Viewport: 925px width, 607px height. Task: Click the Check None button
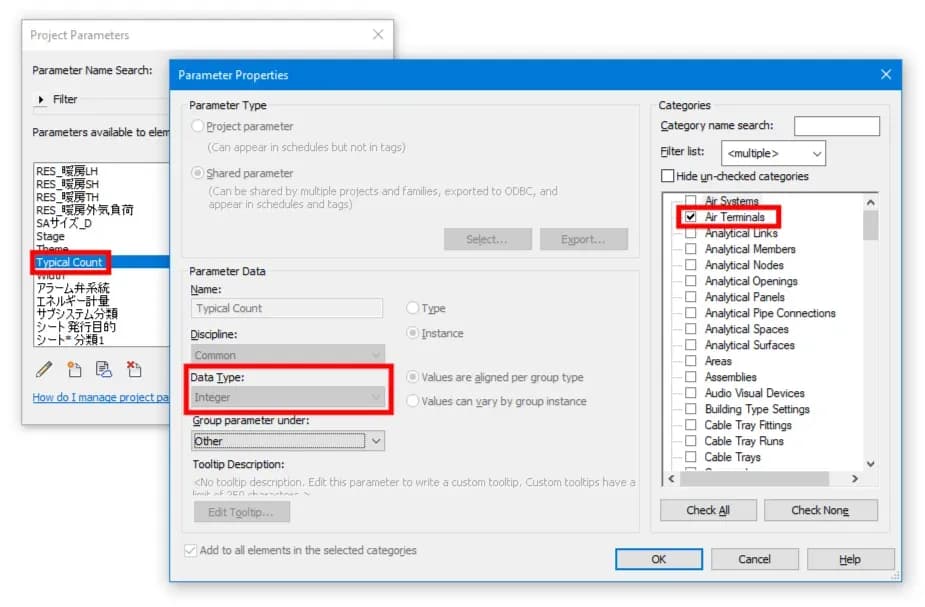click(820, 510)
